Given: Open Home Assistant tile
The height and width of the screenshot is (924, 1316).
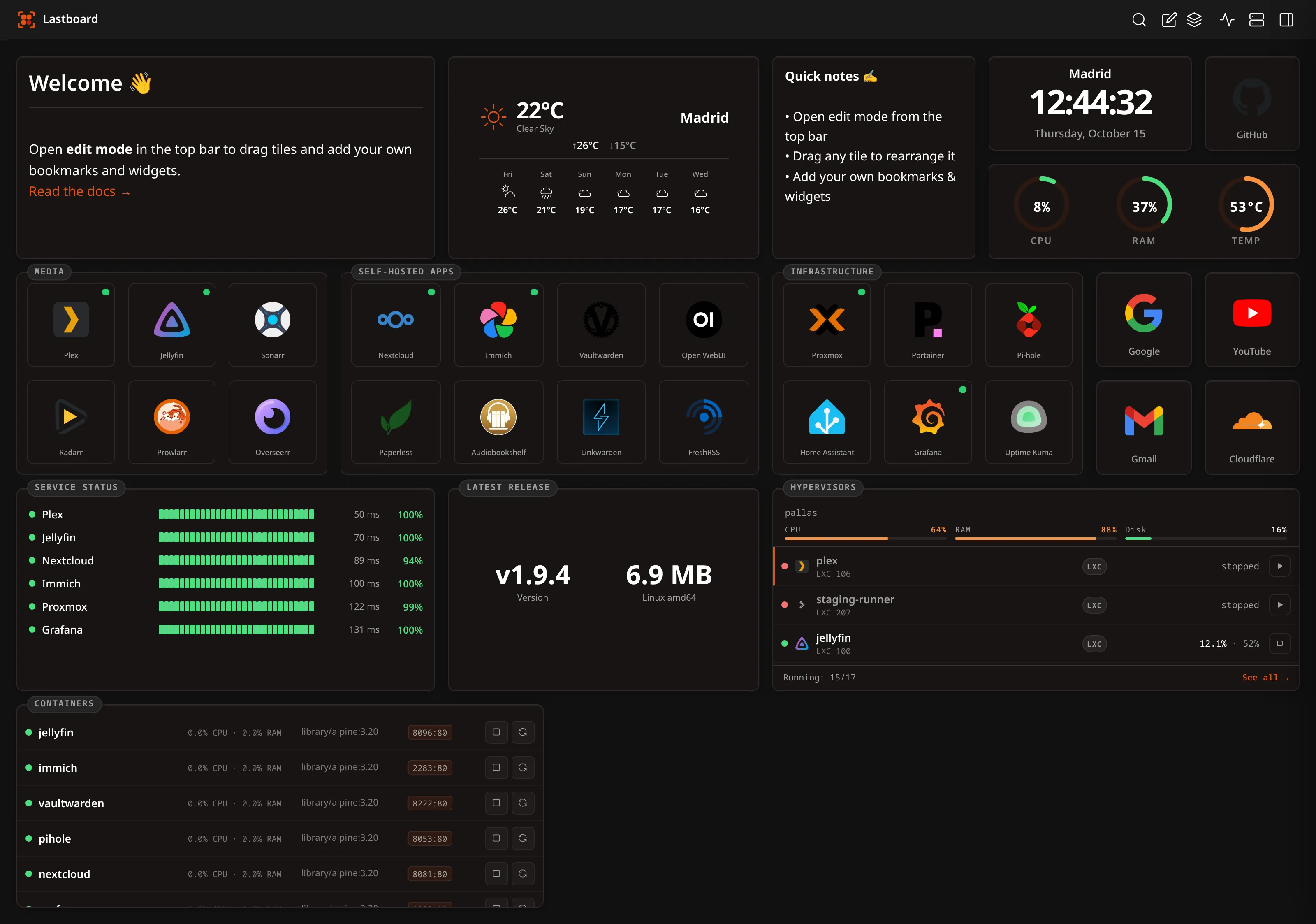Looking at the screenshot, I should [x=827, y=422].
